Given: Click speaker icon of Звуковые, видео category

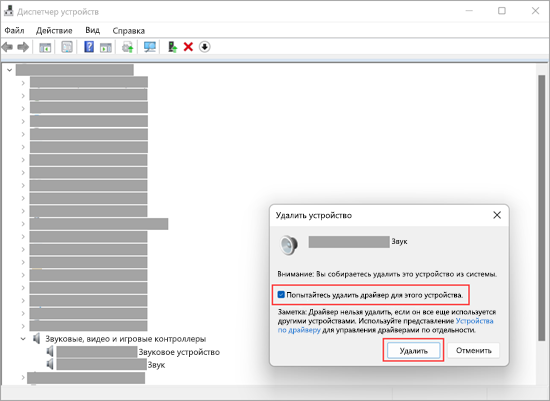Looking at the screenshot, I should click(x=36, y=339).
